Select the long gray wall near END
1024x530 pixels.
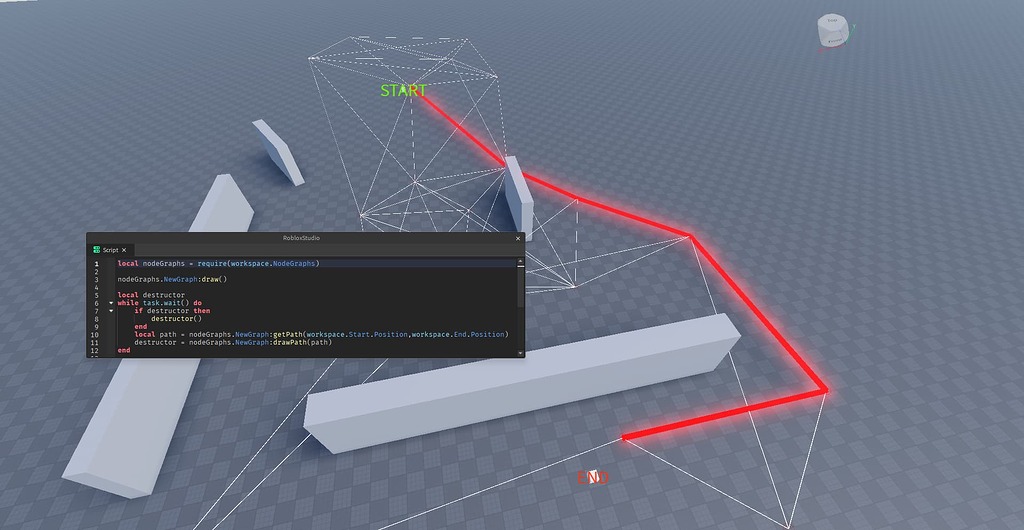(x=521, y=384)
